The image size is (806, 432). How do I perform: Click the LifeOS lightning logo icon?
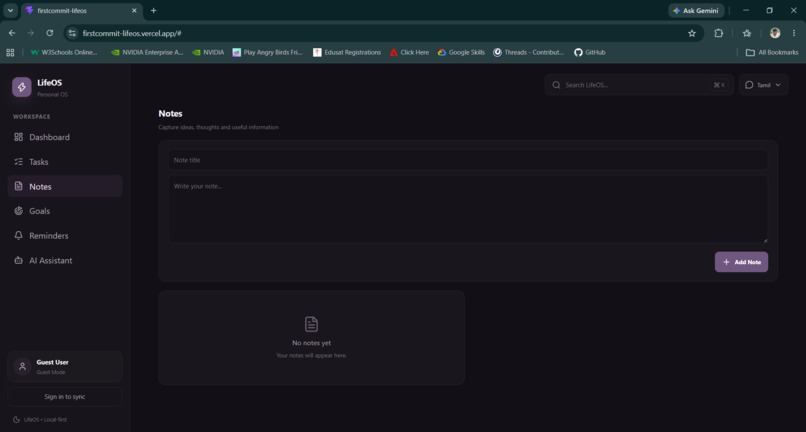point(22,87)
